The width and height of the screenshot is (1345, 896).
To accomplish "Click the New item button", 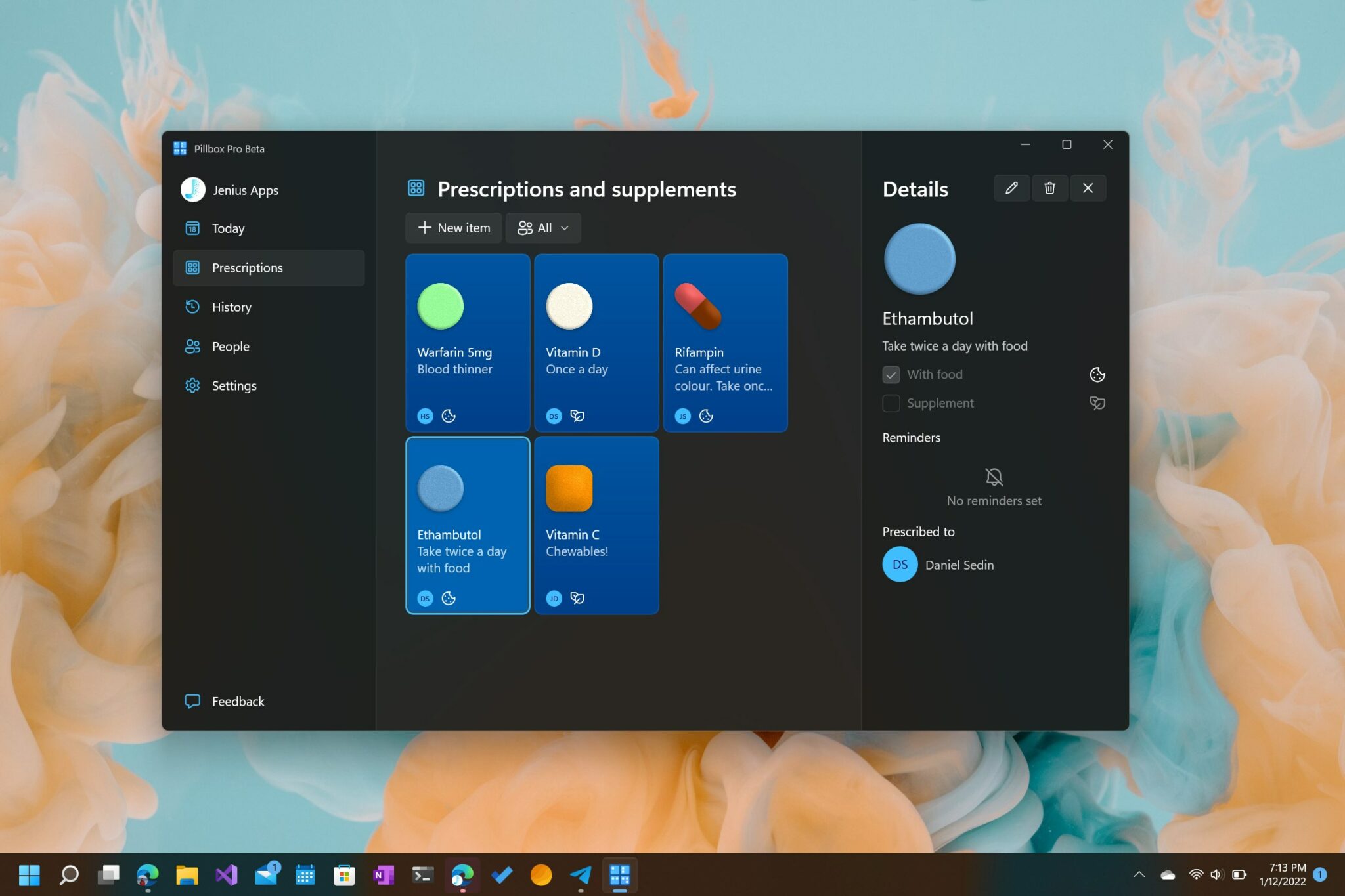I will point(453,228).
